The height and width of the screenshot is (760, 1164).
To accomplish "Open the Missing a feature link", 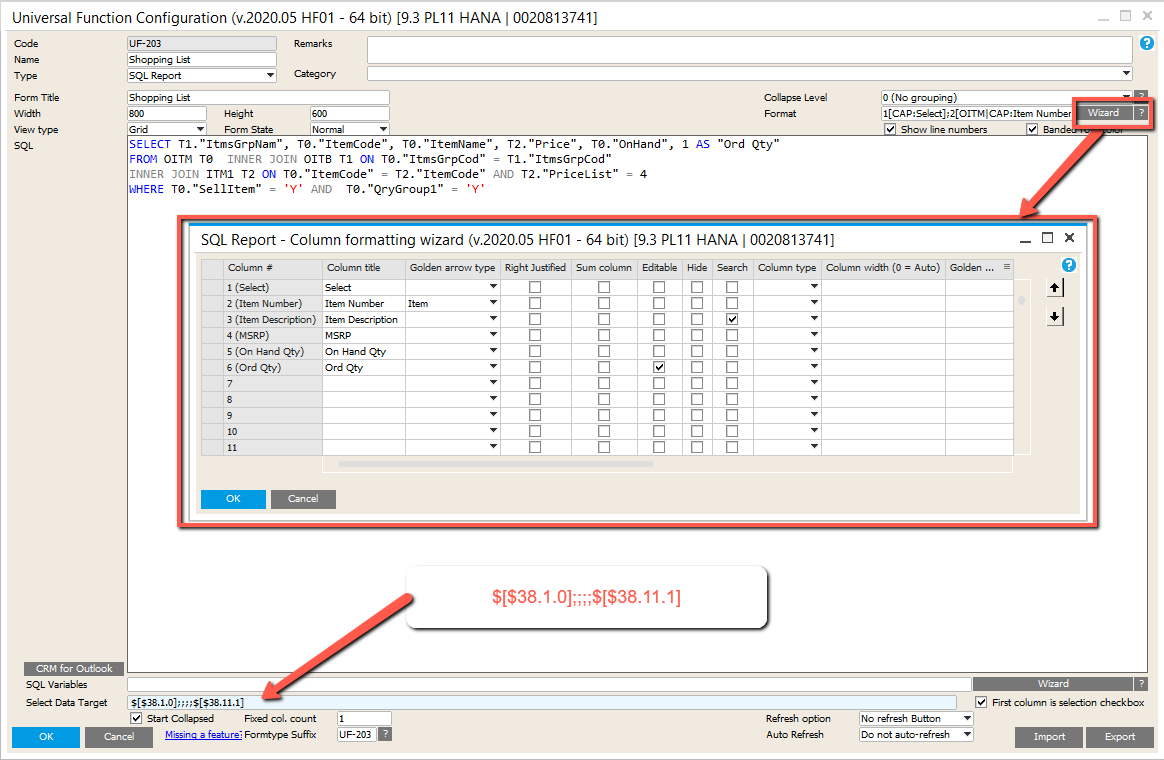I will tap(203, 734).
